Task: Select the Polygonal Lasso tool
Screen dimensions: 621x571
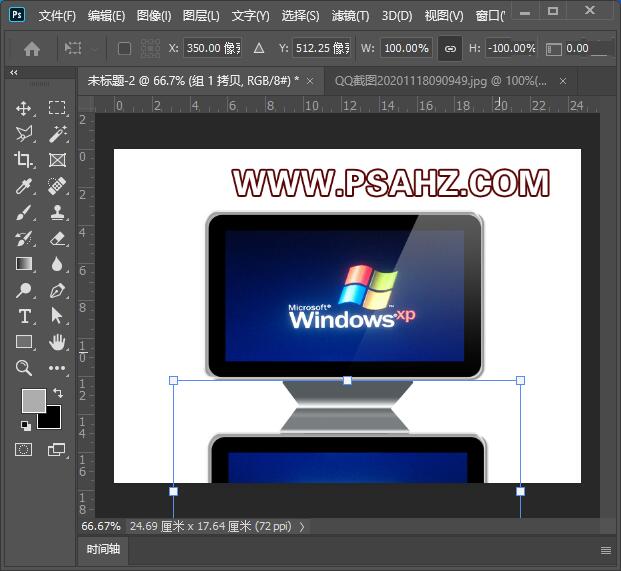Action: 24,134
